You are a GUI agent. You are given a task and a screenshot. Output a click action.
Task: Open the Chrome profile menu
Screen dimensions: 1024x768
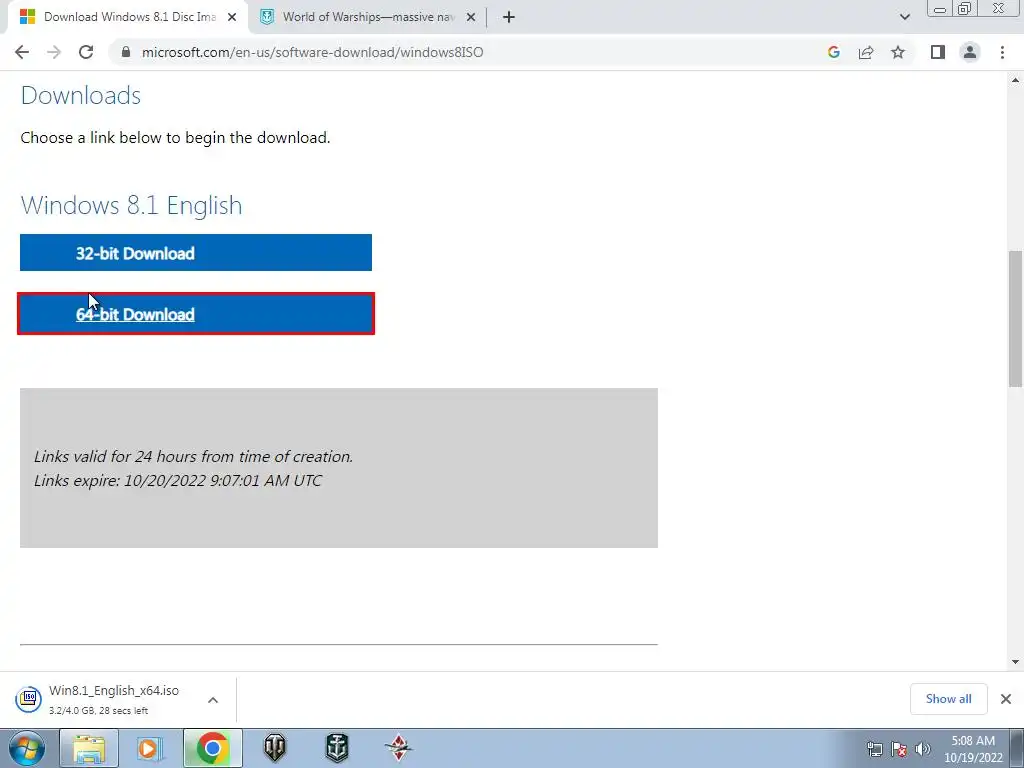(970, 52)
